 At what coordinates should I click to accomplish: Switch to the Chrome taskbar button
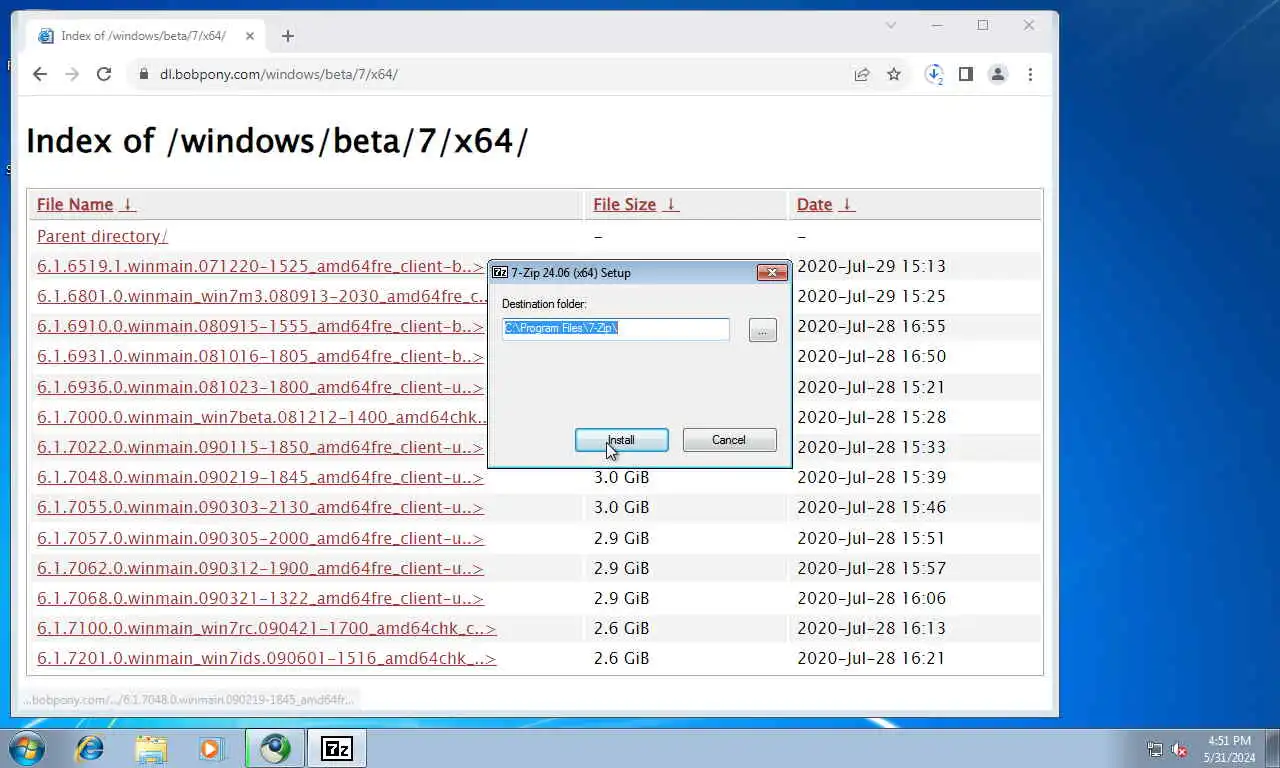point(275,748)
